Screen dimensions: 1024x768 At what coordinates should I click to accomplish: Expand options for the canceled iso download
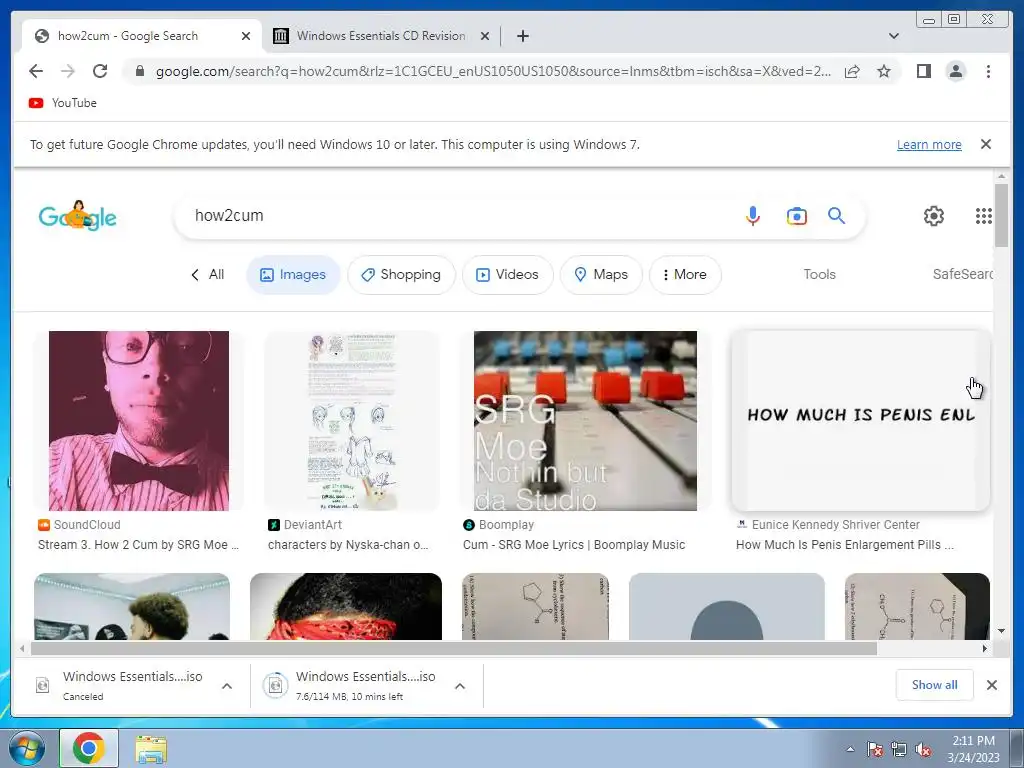227,686
